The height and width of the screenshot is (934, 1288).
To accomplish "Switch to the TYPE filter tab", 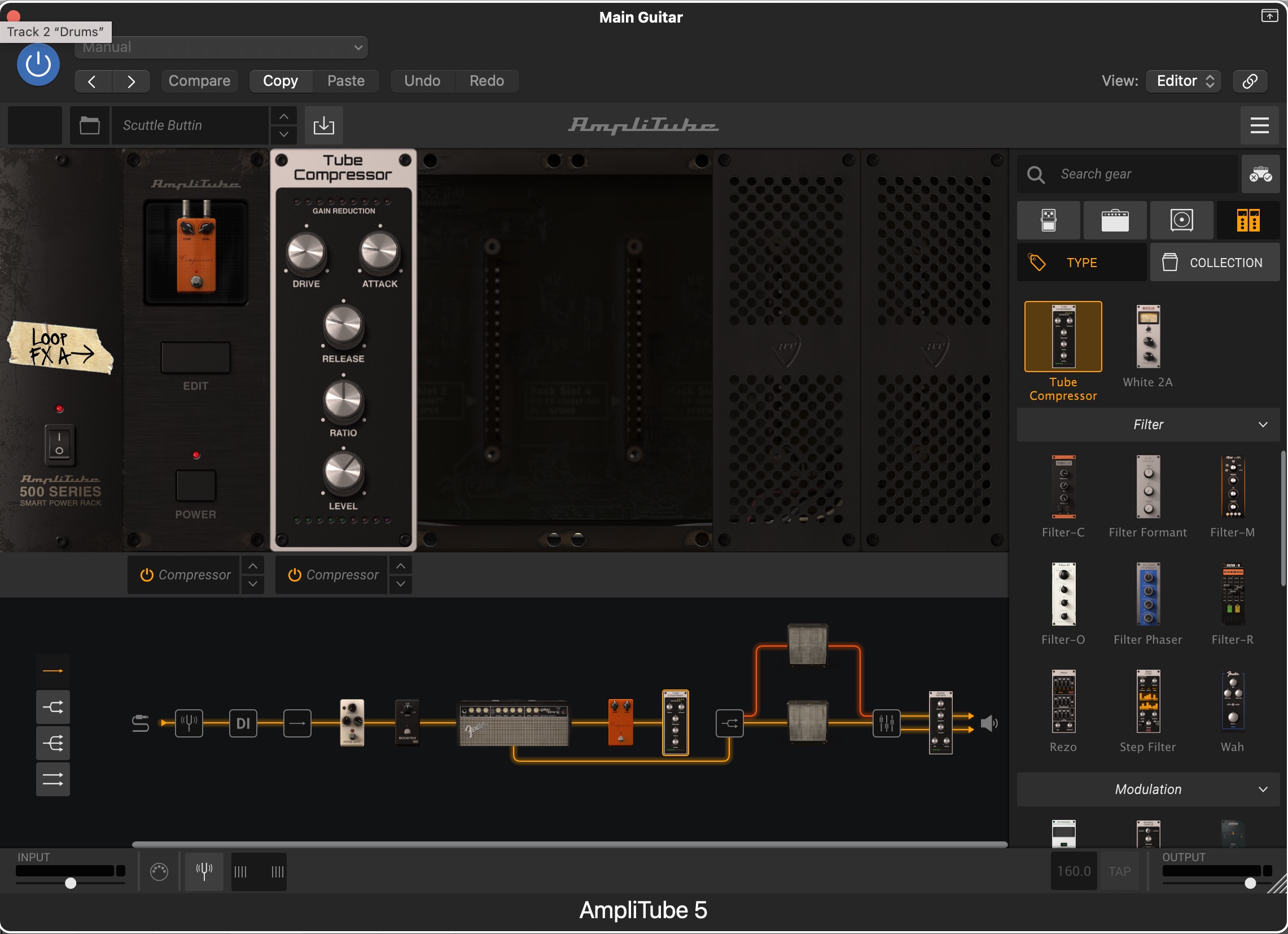I will (x=1081, y=263).
